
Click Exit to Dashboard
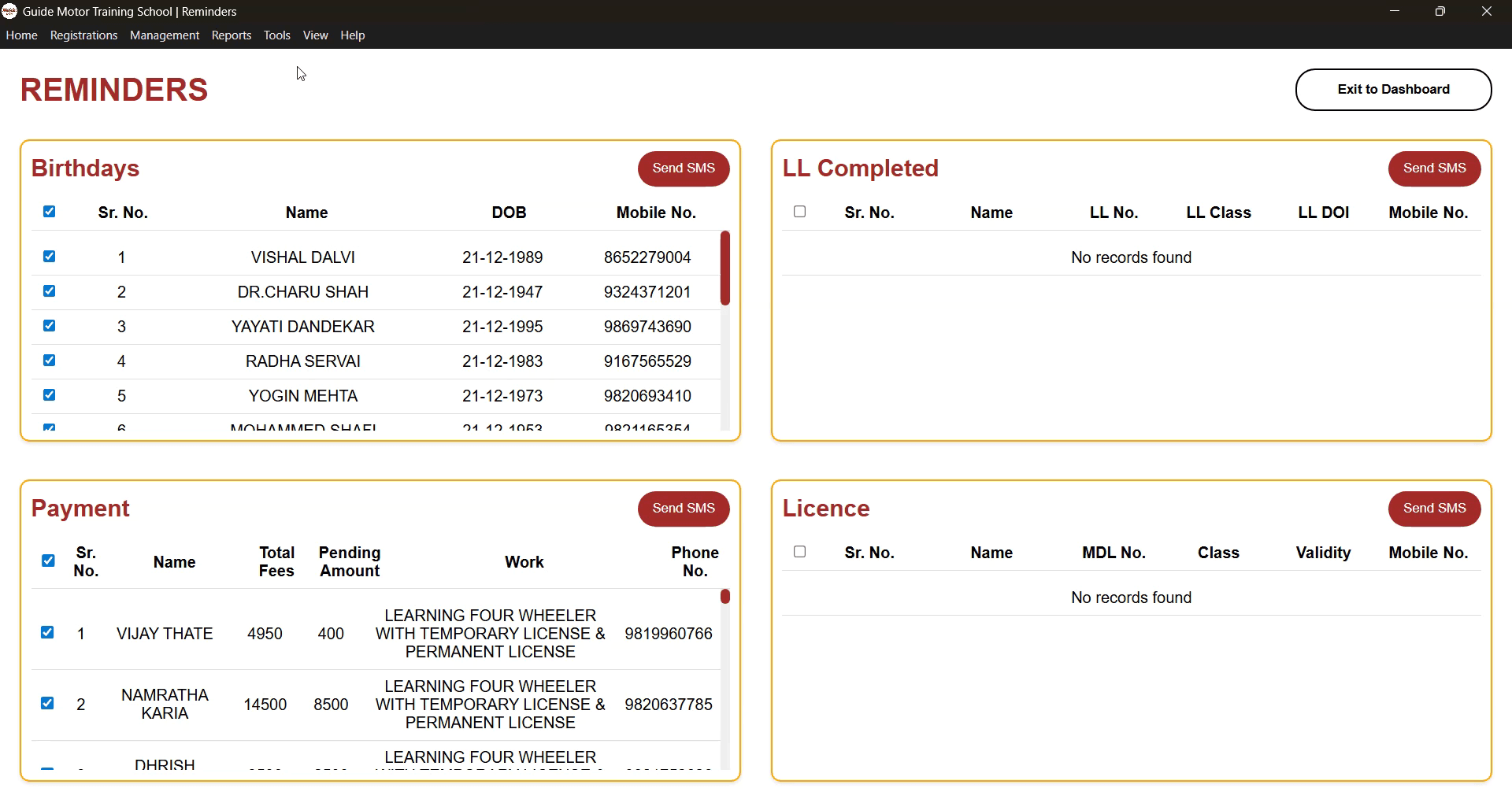pos(1392,89)
